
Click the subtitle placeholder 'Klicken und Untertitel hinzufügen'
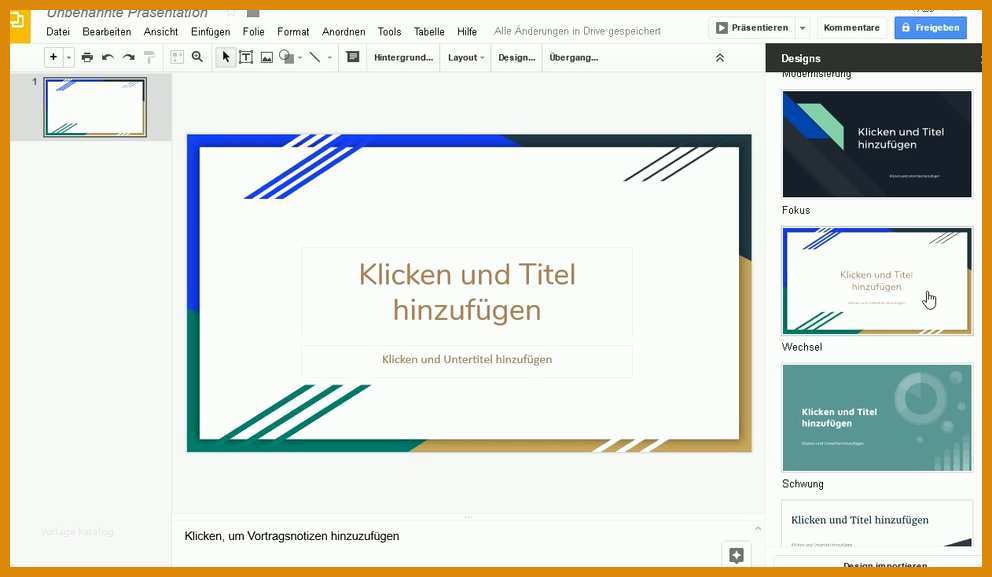(x=467, y=359)
